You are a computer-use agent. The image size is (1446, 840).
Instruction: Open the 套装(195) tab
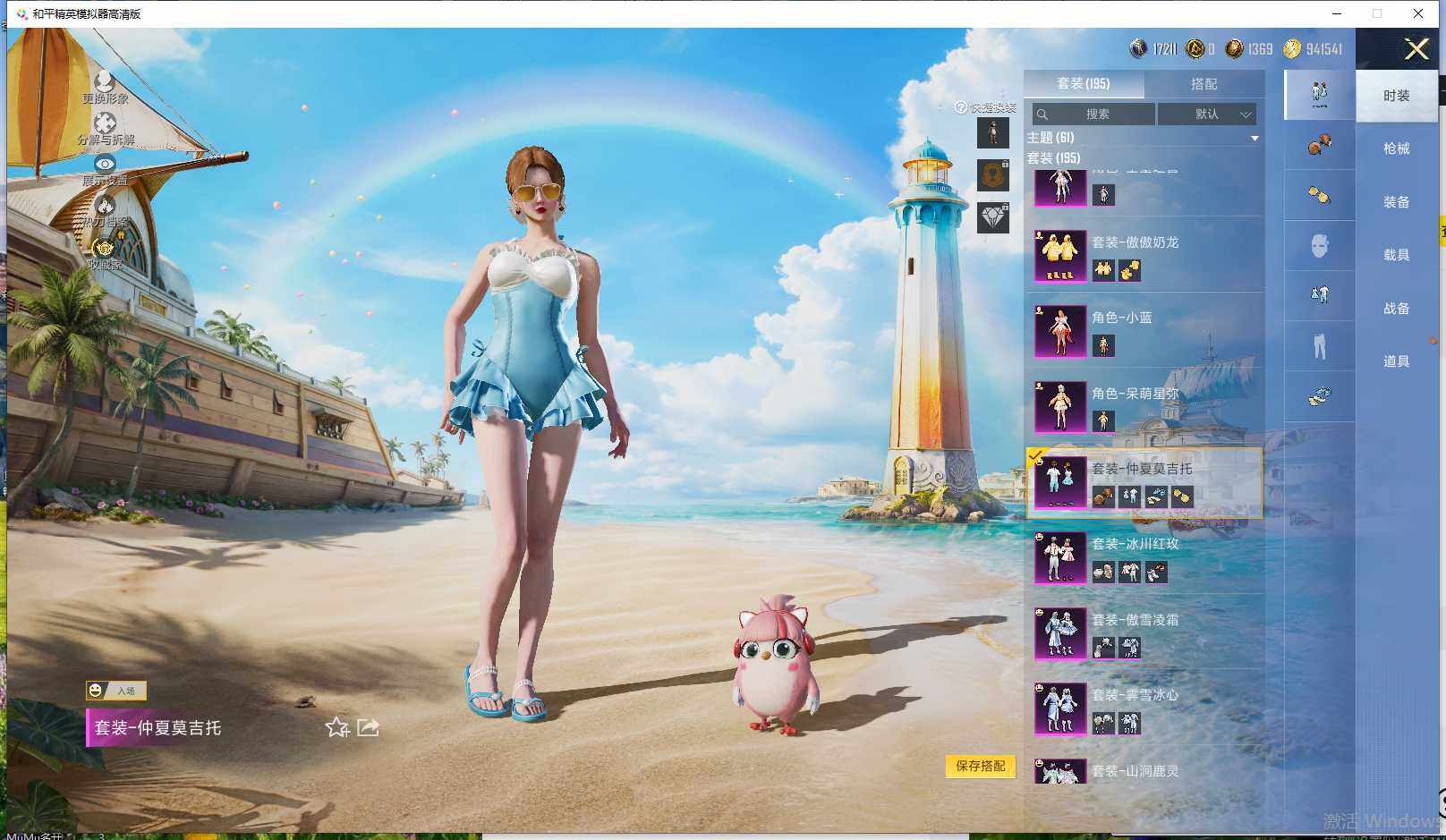point(1084,83)
